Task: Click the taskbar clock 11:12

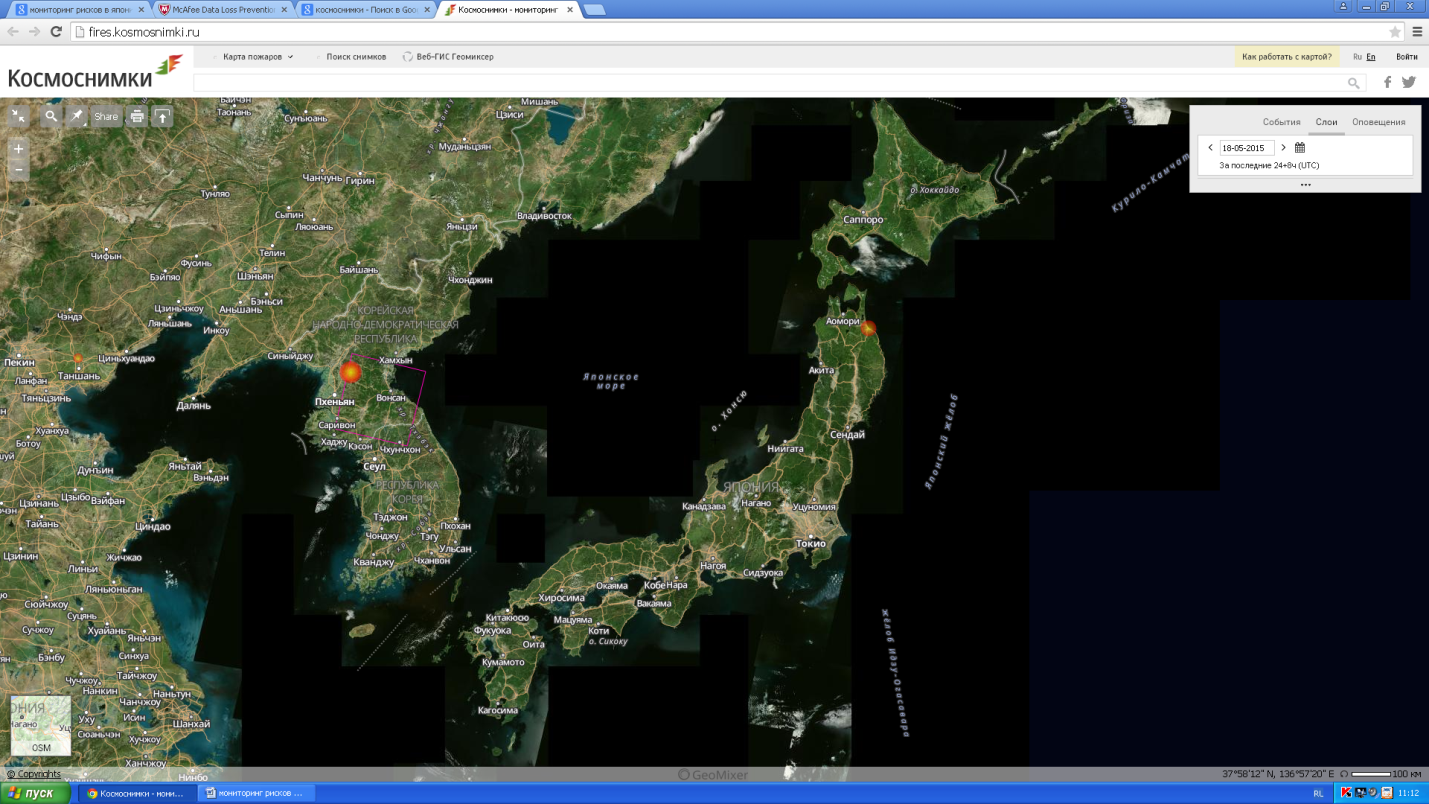Action: tap(1408, 793)
